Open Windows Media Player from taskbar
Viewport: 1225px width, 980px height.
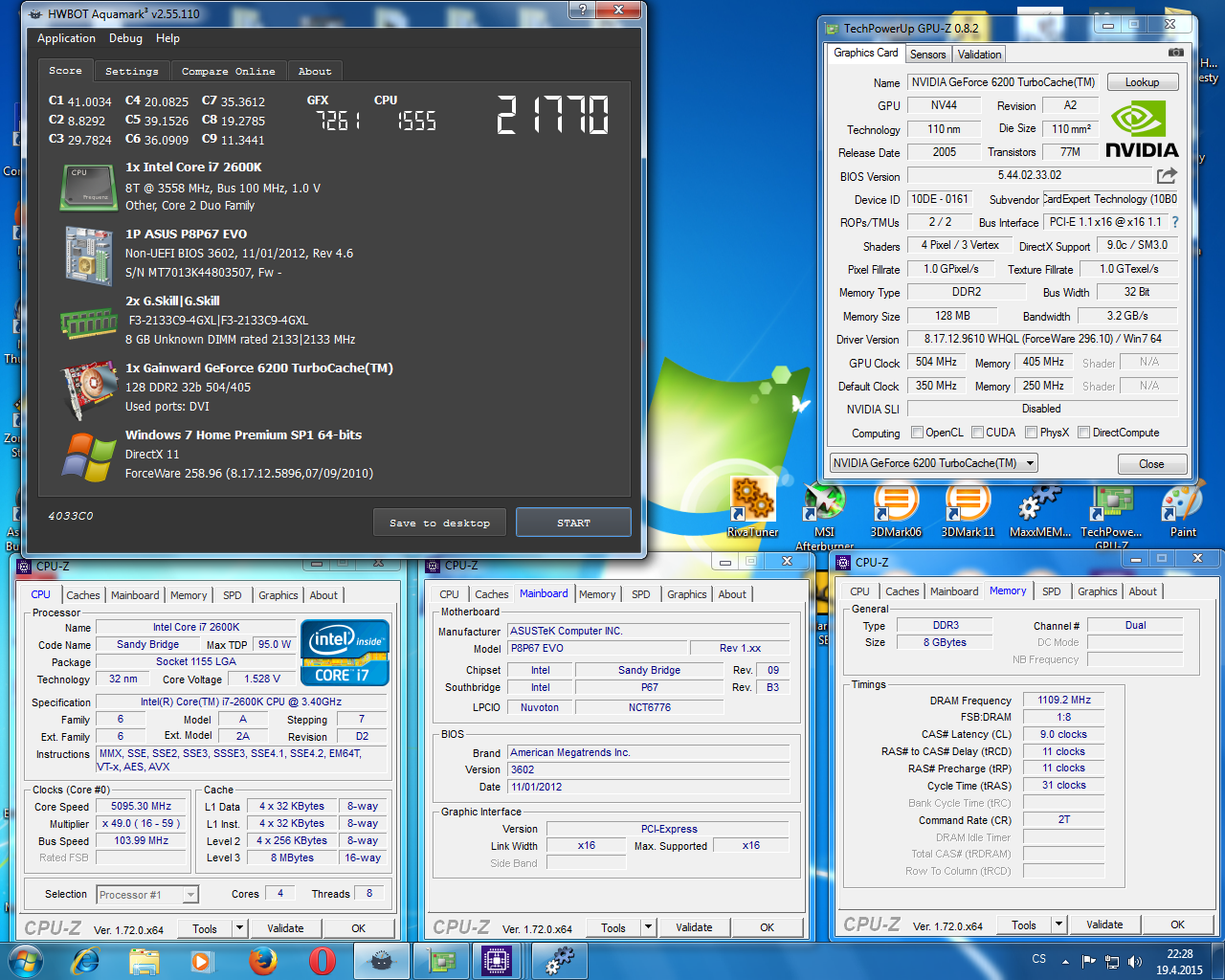[x=201, y=961]
